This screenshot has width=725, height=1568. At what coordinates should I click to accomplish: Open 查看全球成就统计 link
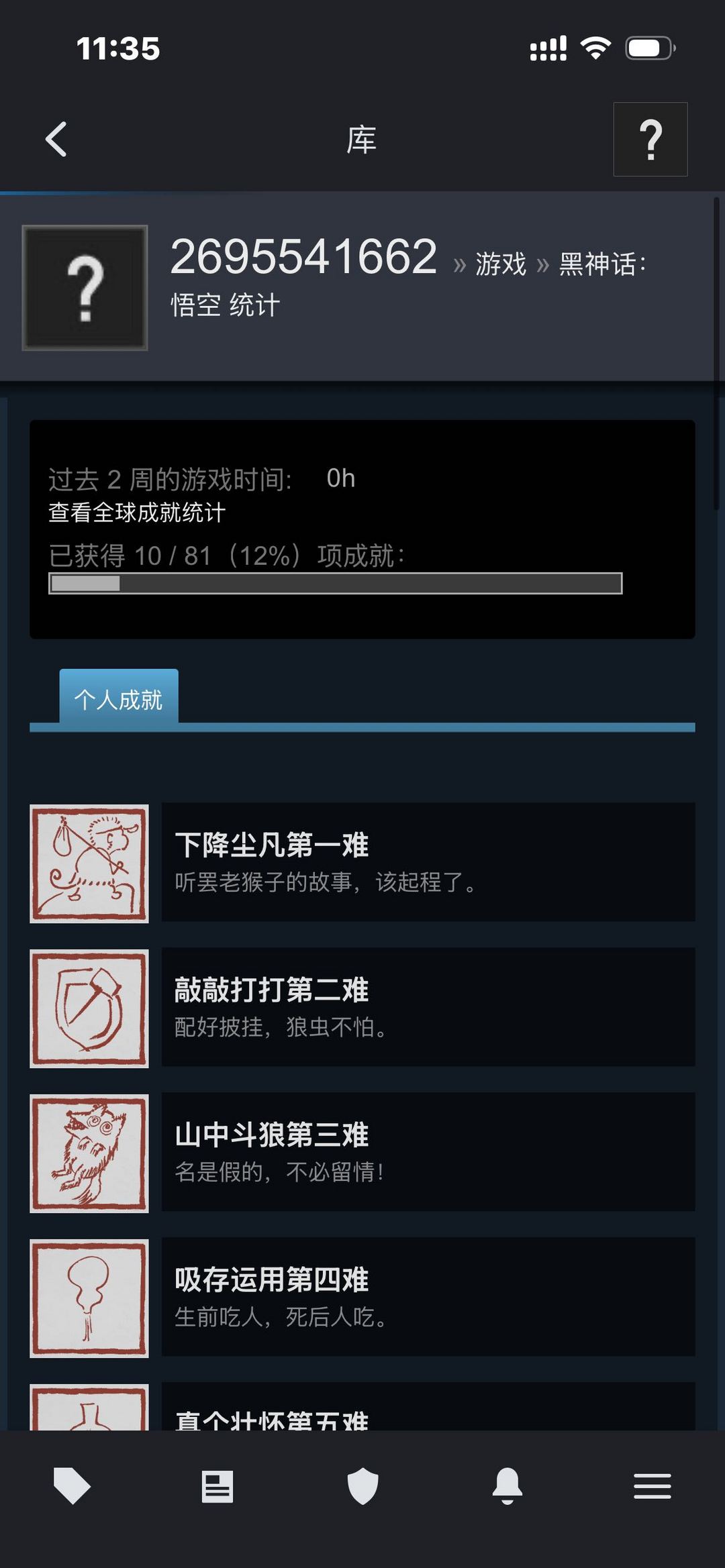tap(137, 513)
